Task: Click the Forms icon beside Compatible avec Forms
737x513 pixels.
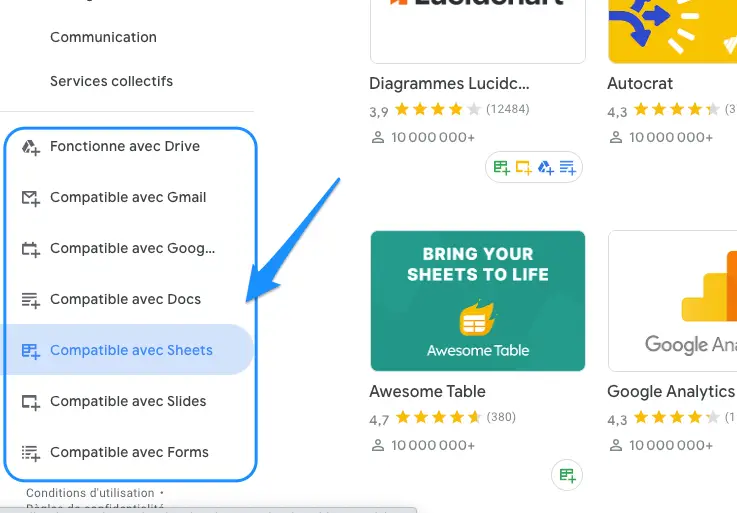Action: (31, 453)
